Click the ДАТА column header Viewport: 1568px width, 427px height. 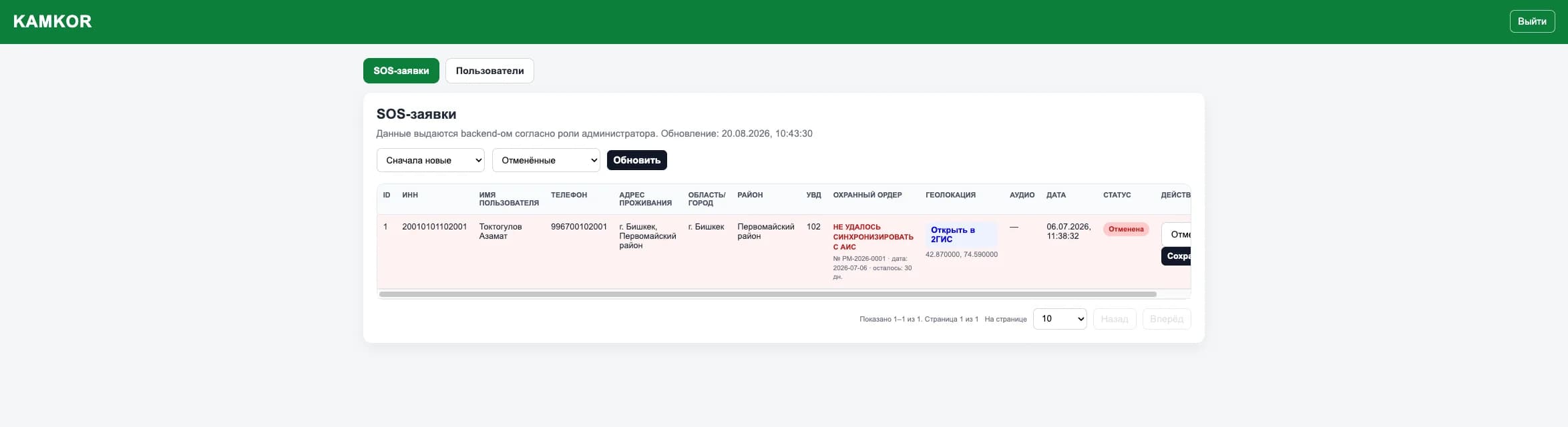tap(1056, 195)
